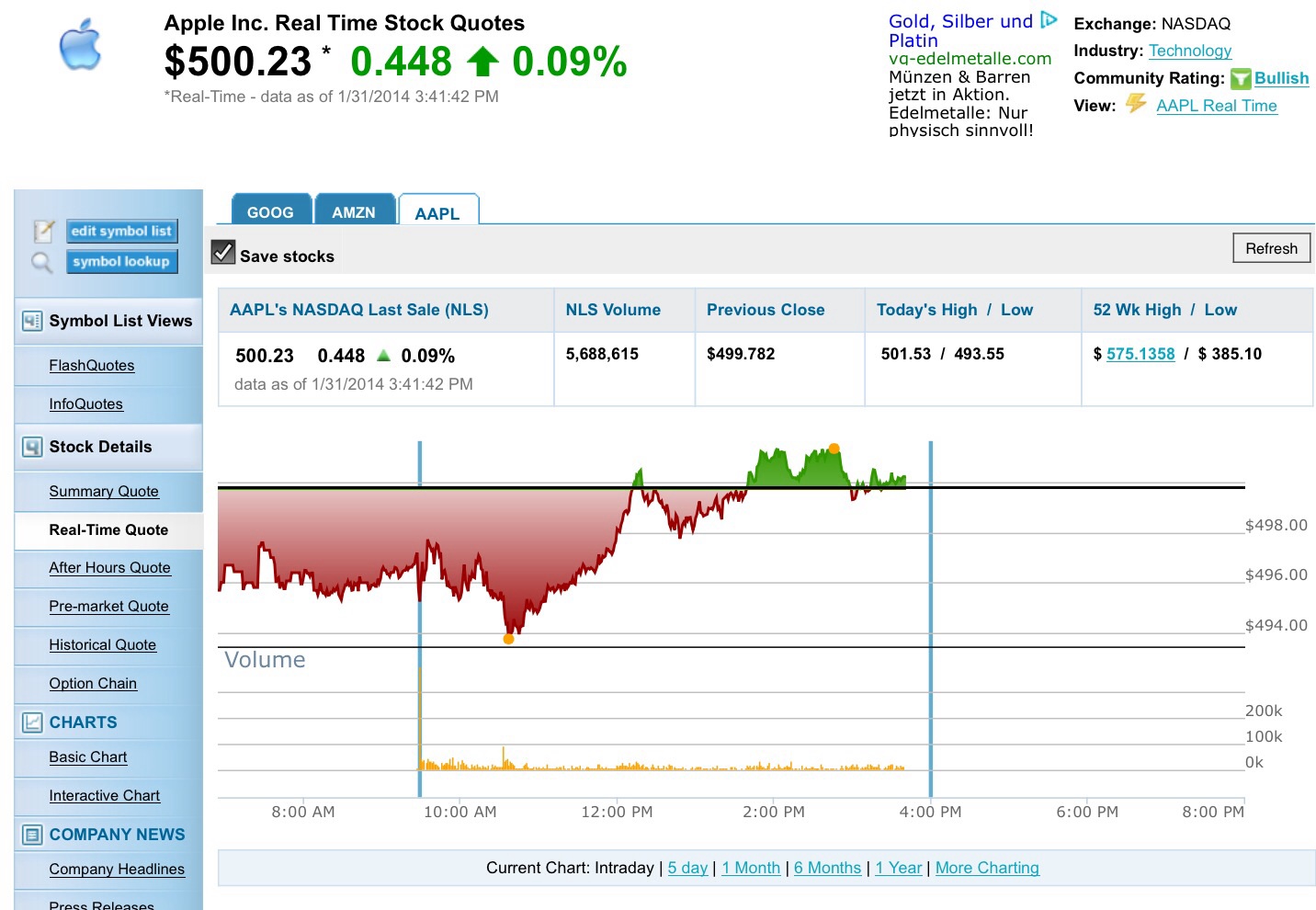This screenshot has width=1316, height=910.
Task: Open the Option Chain link
Action: click(x=93, y=684)
